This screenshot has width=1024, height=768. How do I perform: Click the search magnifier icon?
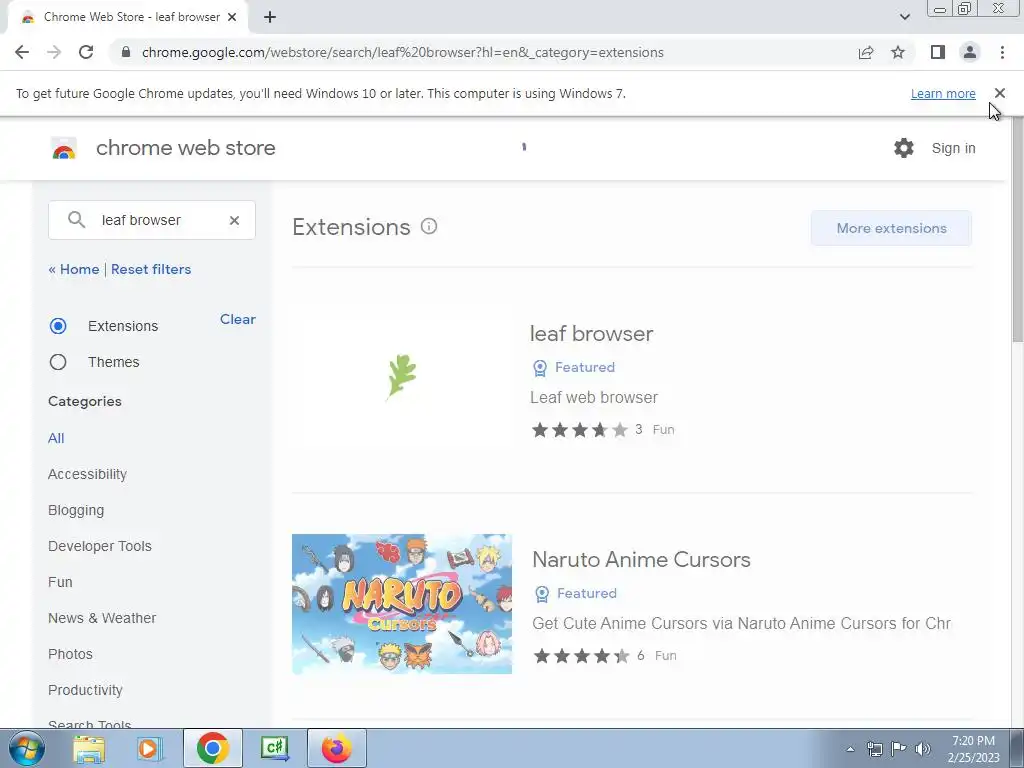pyautogui.click(x=76, y=219)
